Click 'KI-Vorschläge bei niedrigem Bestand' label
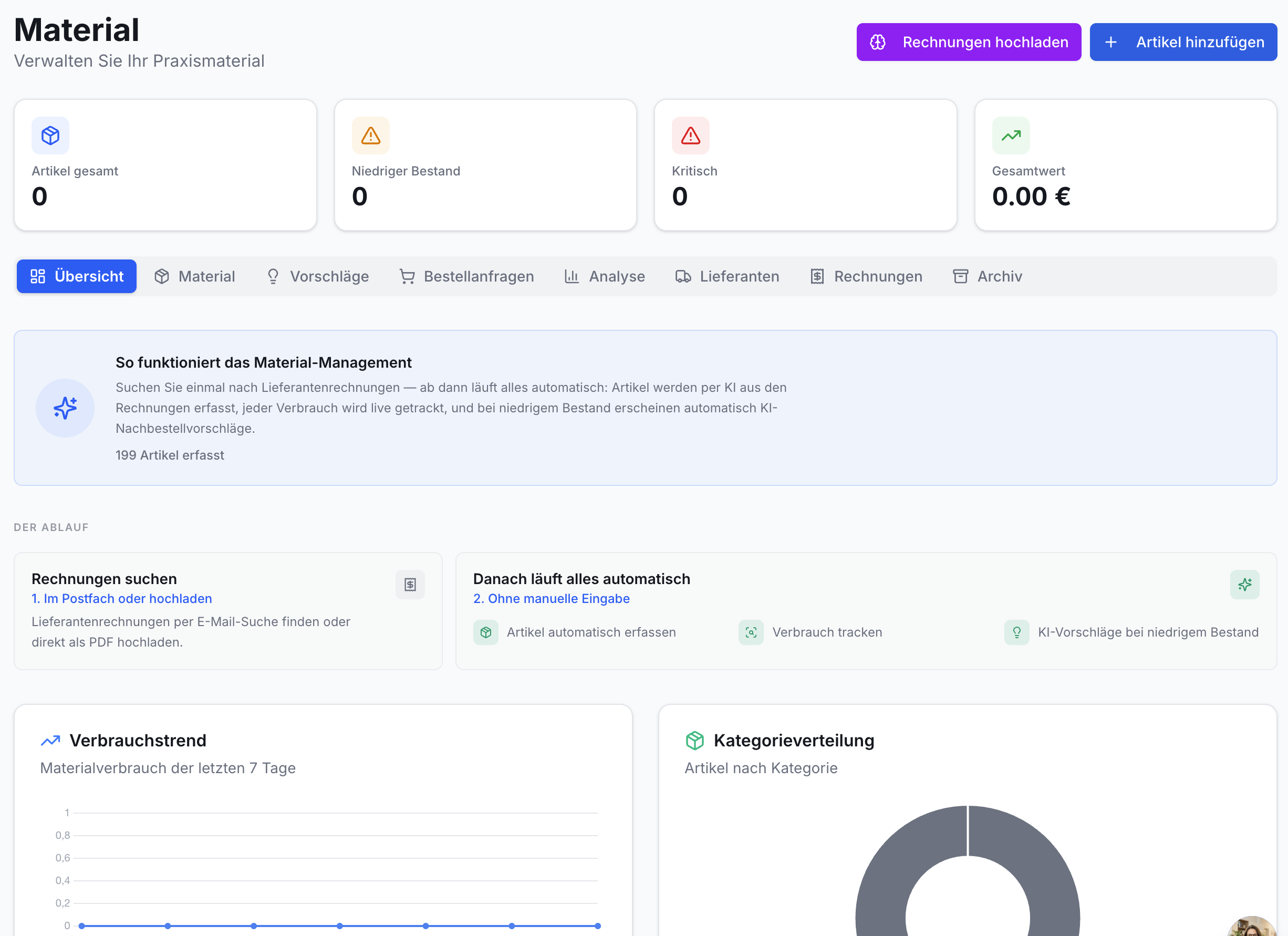 pos(1148,632)
